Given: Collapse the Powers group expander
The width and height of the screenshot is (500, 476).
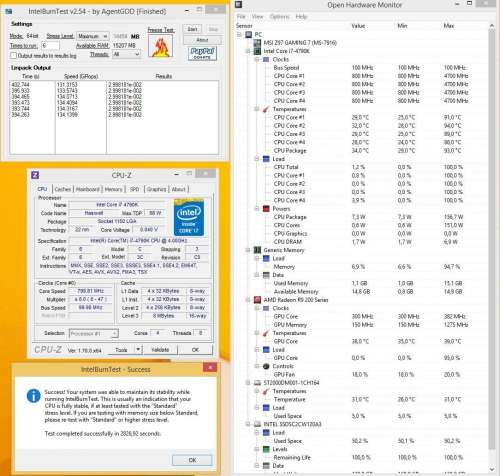Looking at the screenshot, I should 257,209.
